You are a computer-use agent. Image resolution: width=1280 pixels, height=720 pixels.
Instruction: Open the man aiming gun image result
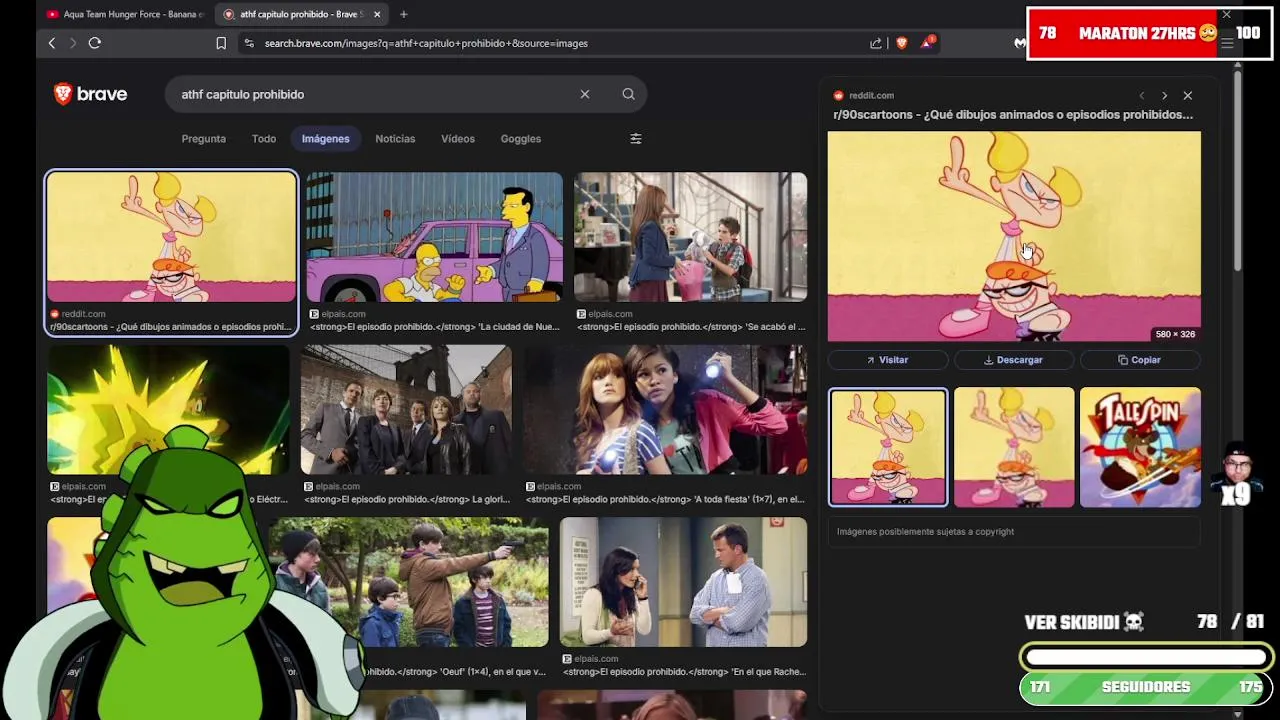pos(408,582)
